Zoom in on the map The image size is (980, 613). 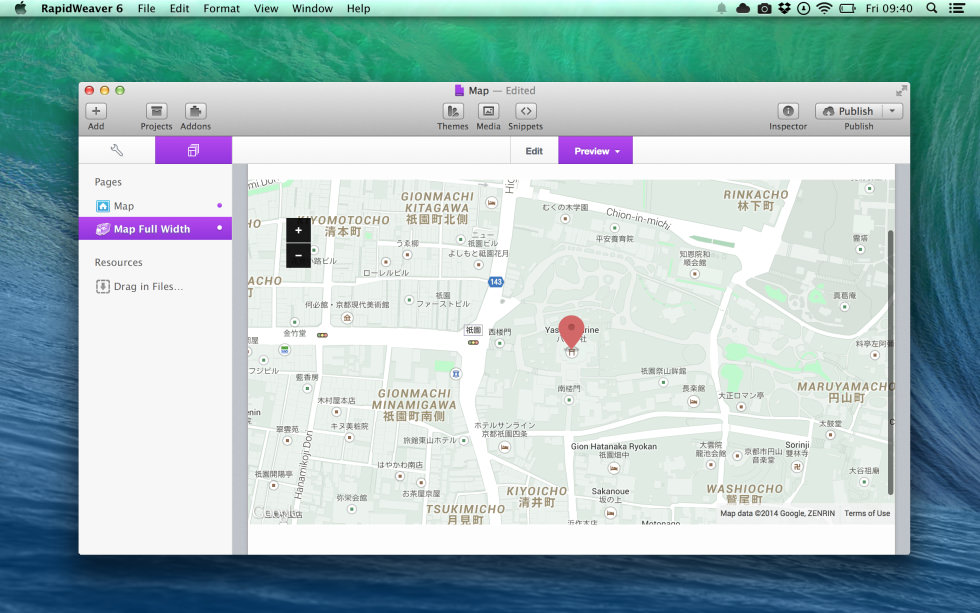tap(298, 231)
